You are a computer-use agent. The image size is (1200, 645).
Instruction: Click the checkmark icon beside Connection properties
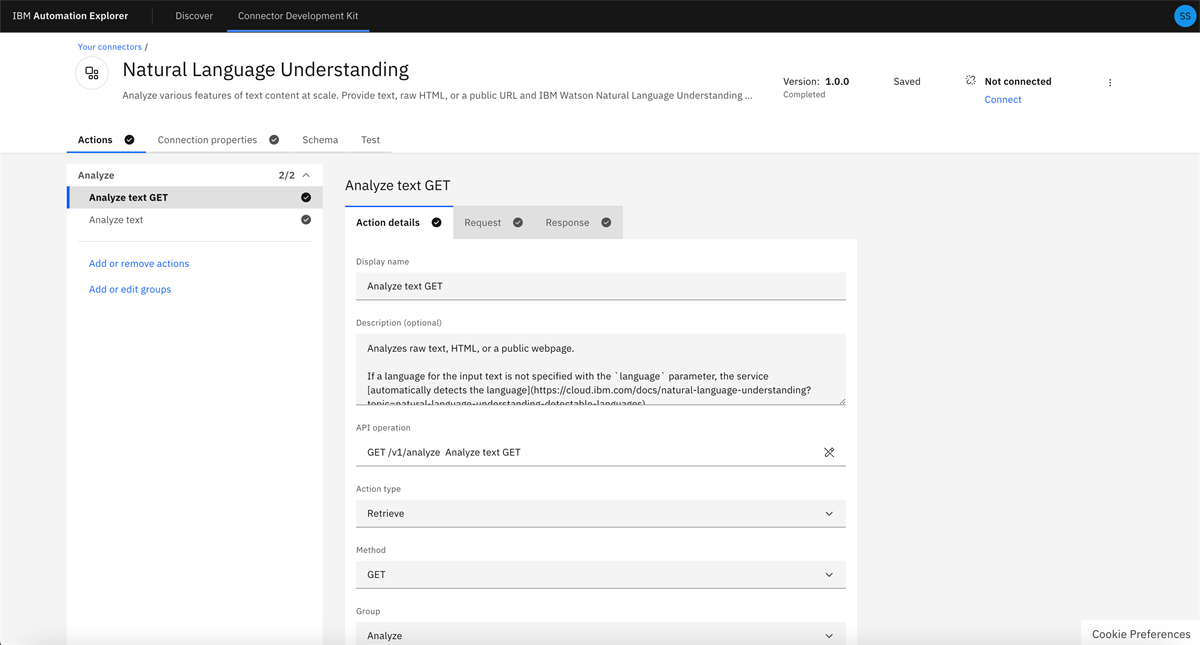(x=274, y=140)
